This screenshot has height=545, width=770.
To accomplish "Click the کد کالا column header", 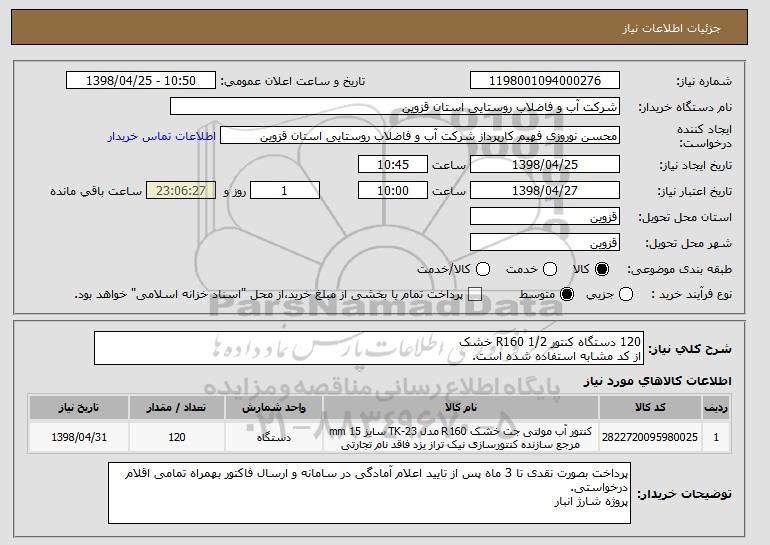I will pyautogui.click(x=650, y=408).
